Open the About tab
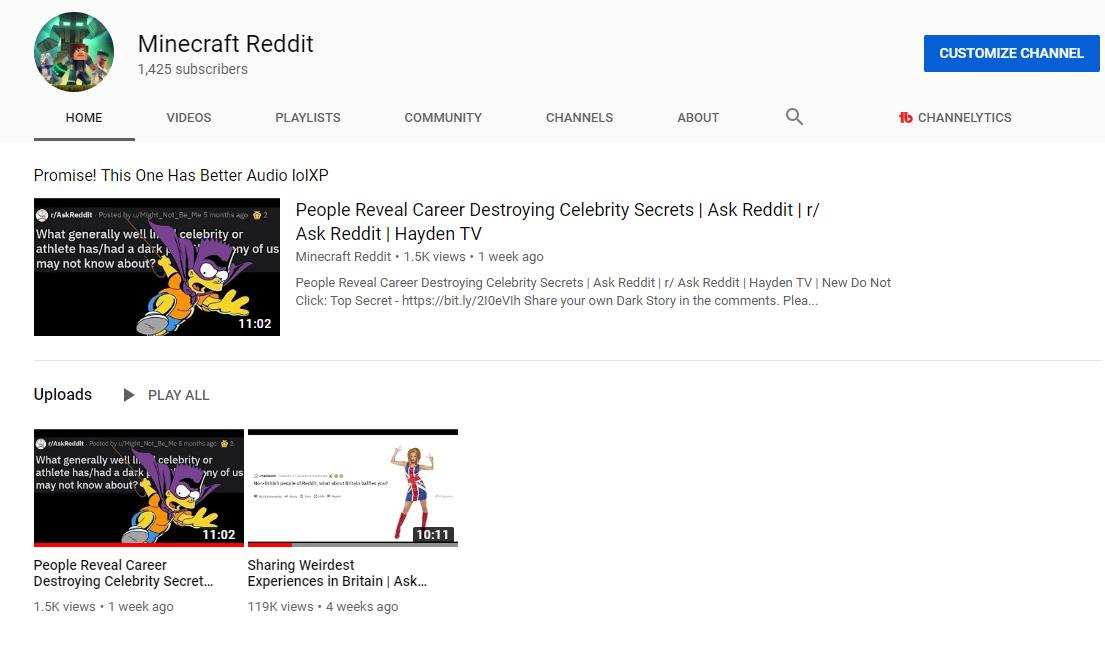This screenshot has width=1105, height=660. (x=698, y=118)
